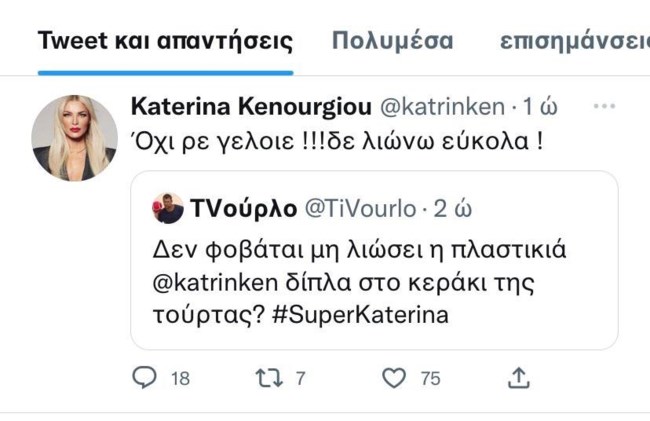
Task: Open the @katrinken handle in header
Action: (442, 107)
